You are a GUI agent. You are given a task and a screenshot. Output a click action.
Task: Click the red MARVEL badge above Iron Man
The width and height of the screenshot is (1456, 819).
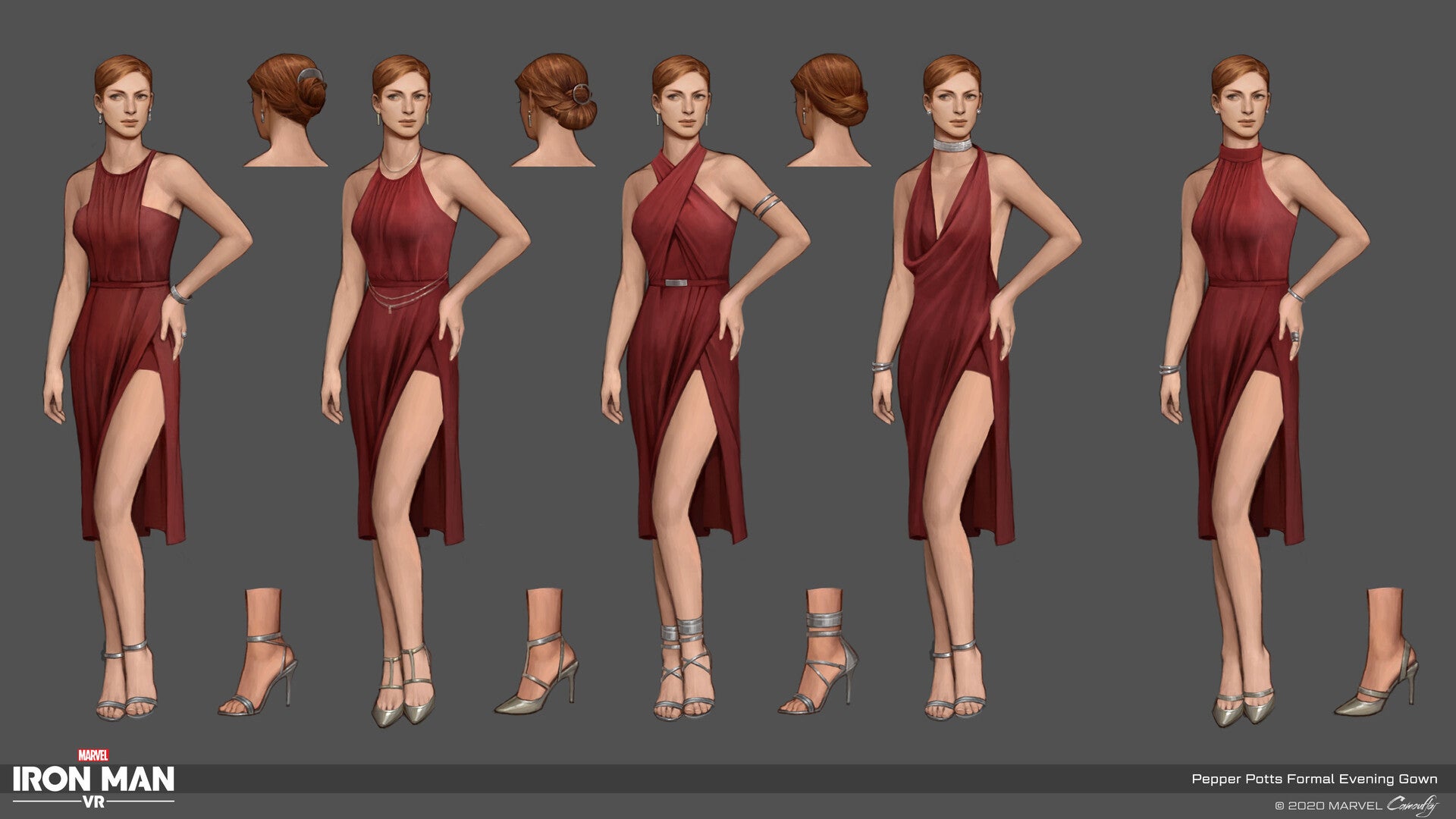pyautogui.click(x=93, y=755)
